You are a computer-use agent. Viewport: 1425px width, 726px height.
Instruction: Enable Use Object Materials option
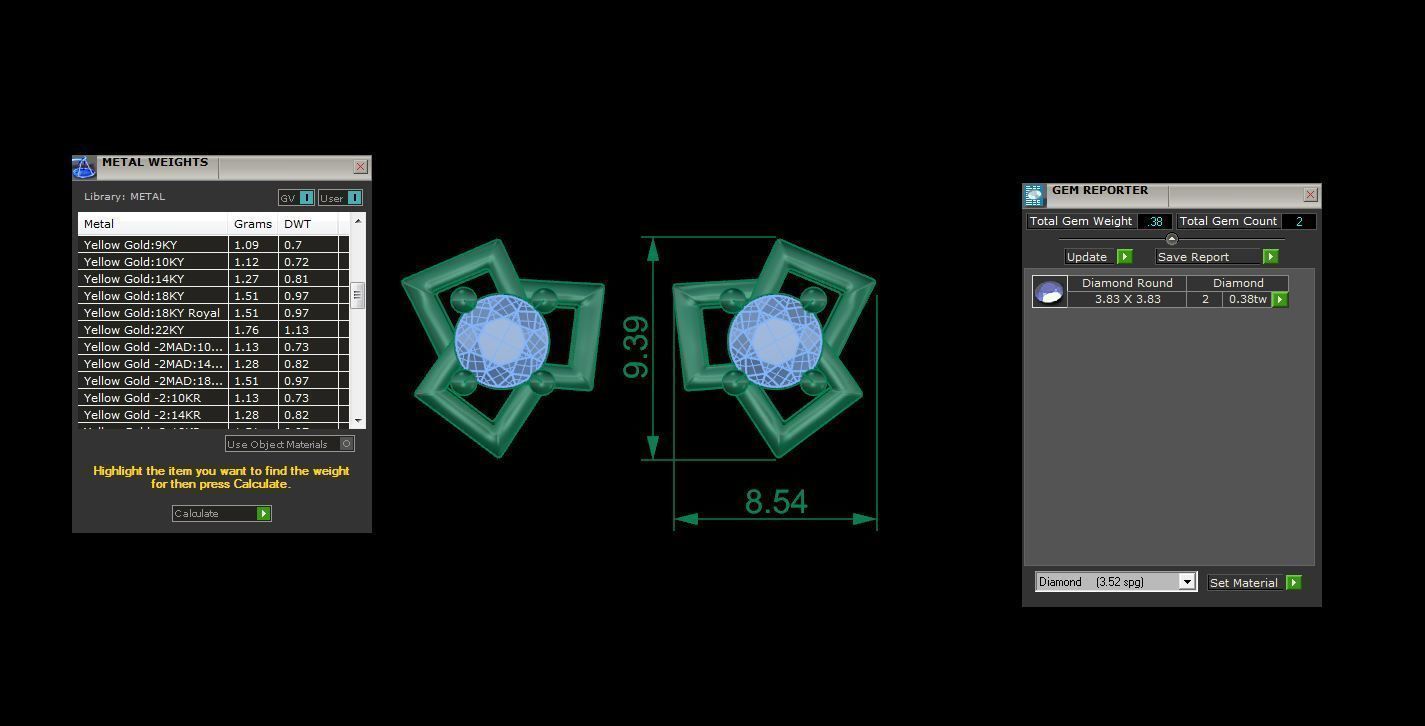pyautogui.click(x=347, y=444)
